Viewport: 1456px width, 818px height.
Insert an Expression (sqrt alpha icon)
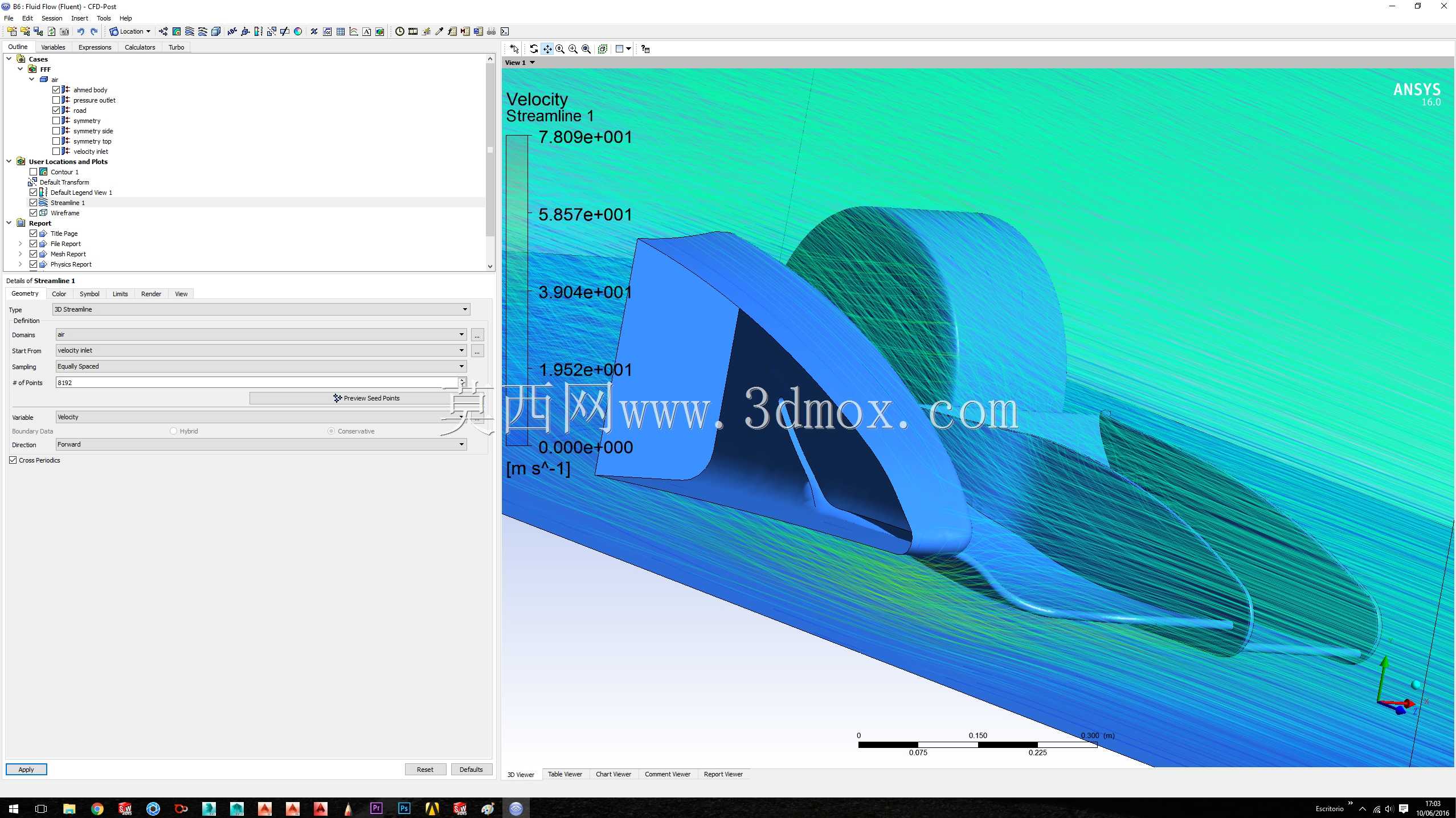pyautogui.click(x=327, y=31)
